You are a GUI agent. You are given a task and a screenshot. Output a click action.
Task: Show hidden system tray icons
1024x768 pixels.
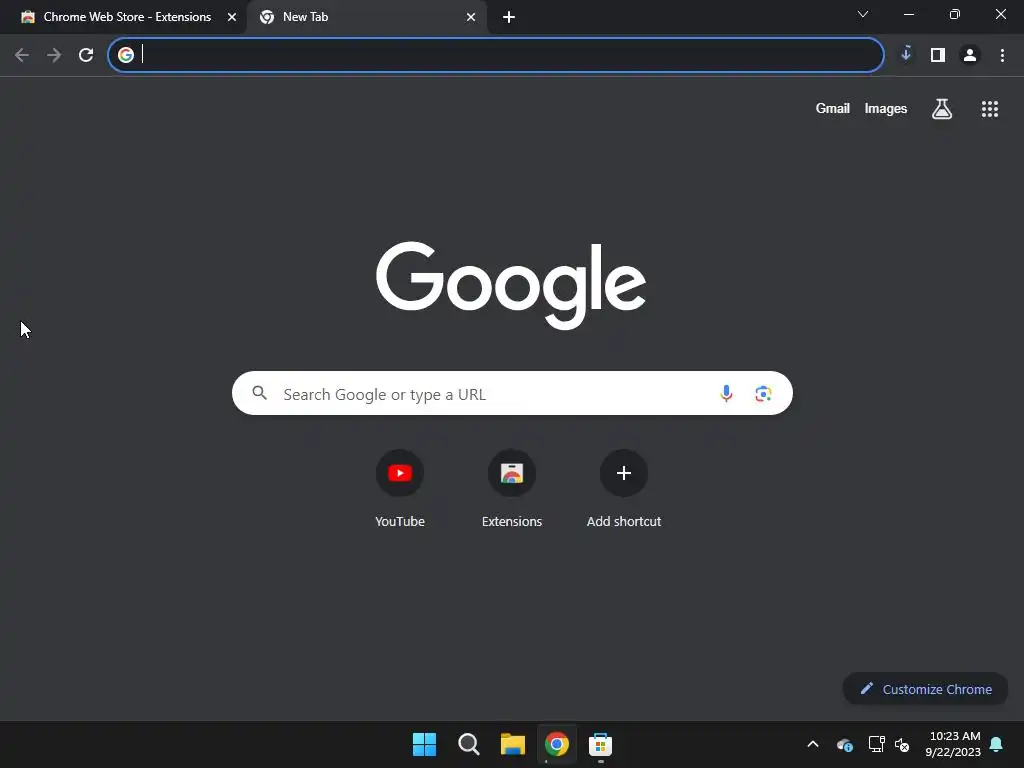pos(813,744)
